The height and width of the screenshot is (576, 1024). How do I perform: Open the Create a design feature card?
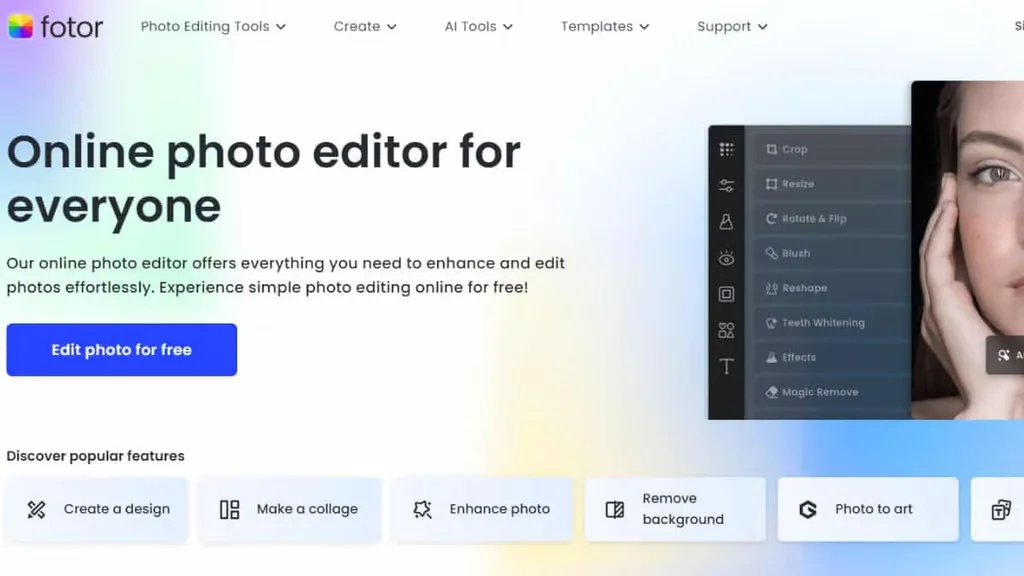[97, 509]
